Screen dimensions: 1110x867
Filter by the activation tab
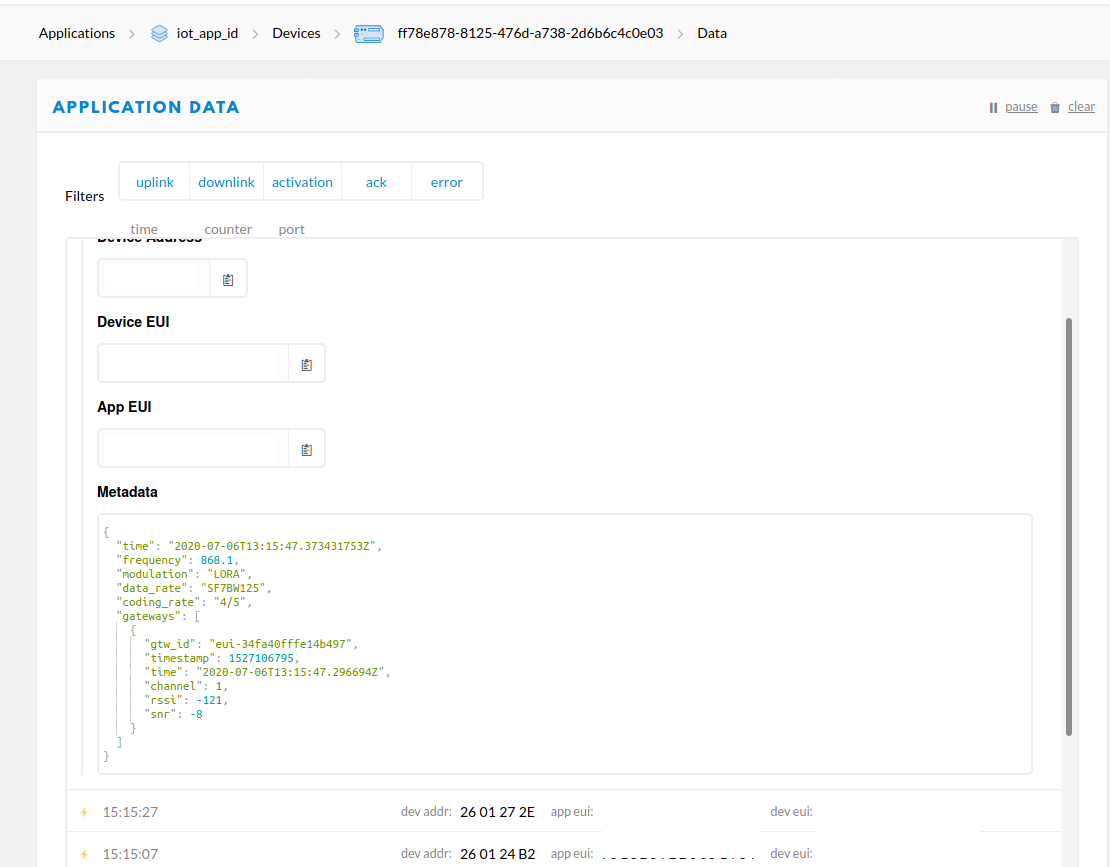[302, 182]
